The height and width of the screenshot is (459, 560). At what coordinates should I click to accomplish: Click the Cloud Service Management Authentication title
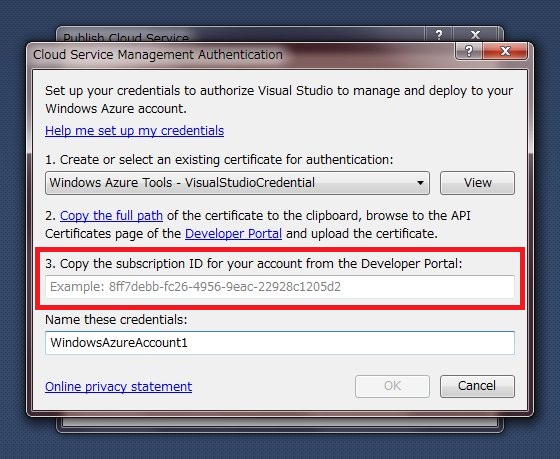click(x=158, y=55)
